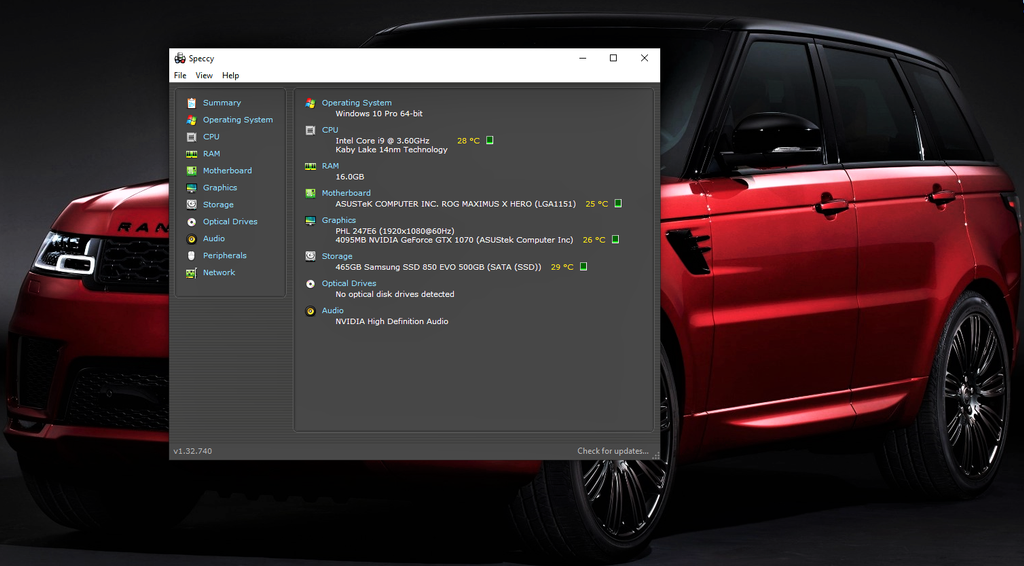Click the Operating System heading link in summary
The width and height of the screenshot is (1024, 566).
[x=357, y=102]
